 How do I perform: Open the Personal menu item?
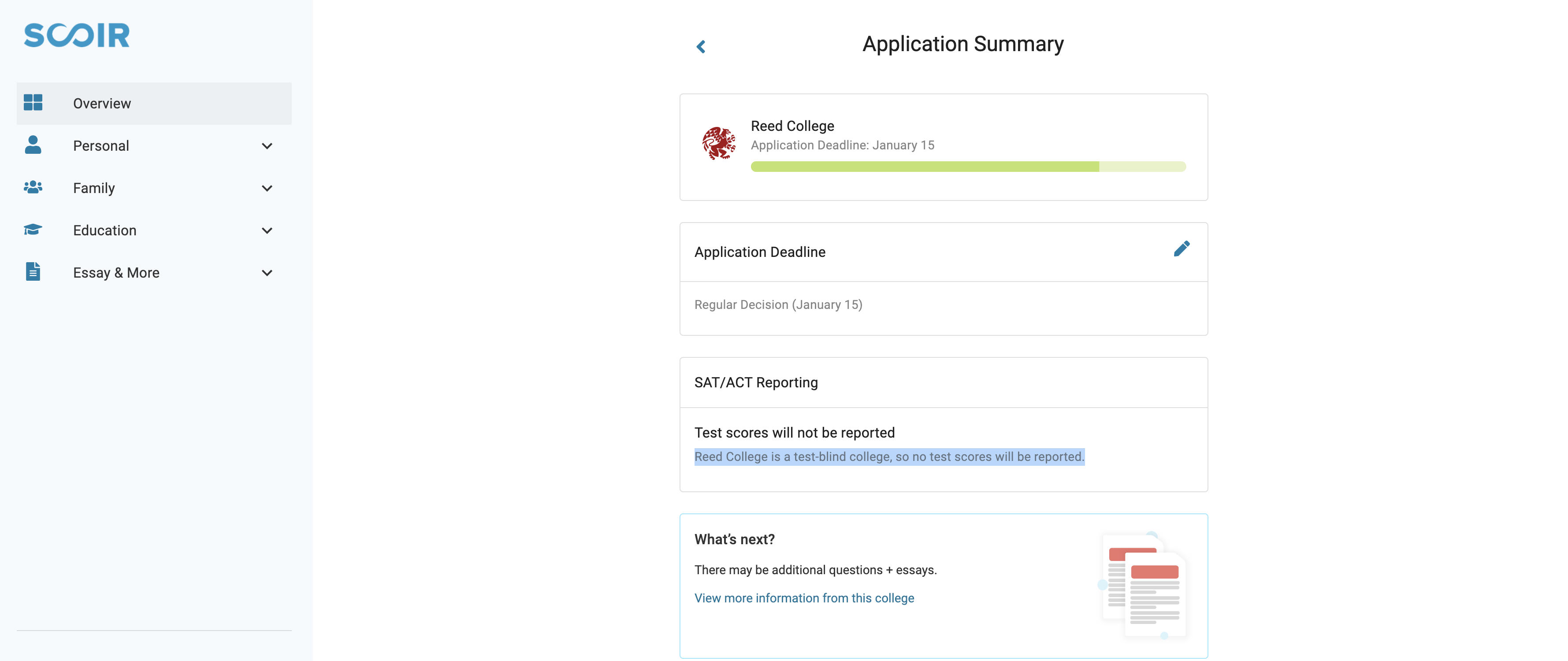pyautogui.click(x=154, y=146)
